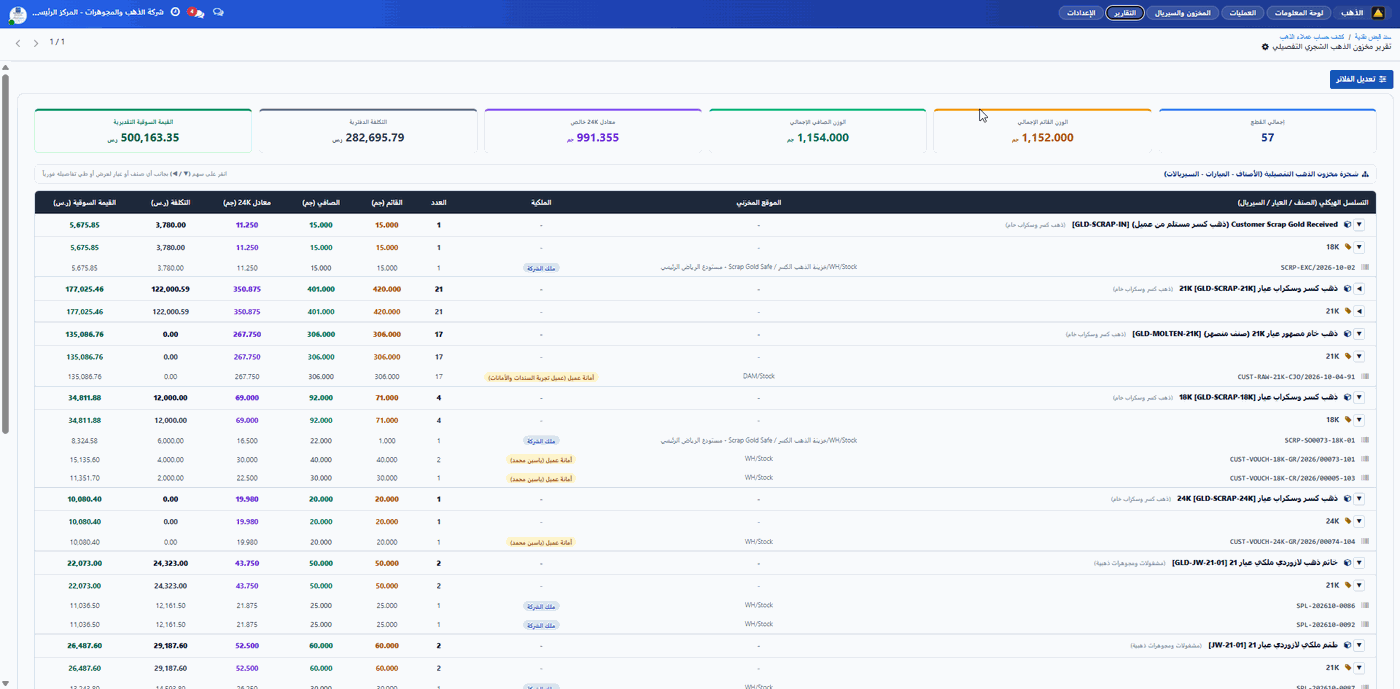
Task: Select the market value card showing 500,163.35
Action: (143, 131)
